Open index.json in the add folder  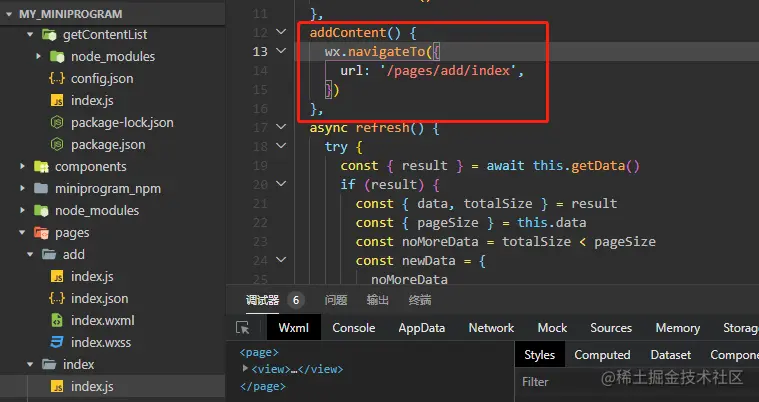(99, 298)
